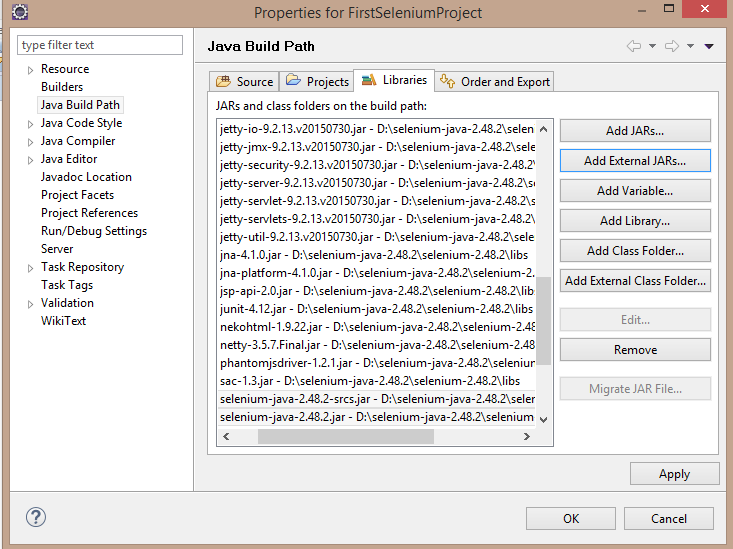Click the Eclipse icon in the title bar
Viewport: 733px width, 549px height.
click(20, 12)
